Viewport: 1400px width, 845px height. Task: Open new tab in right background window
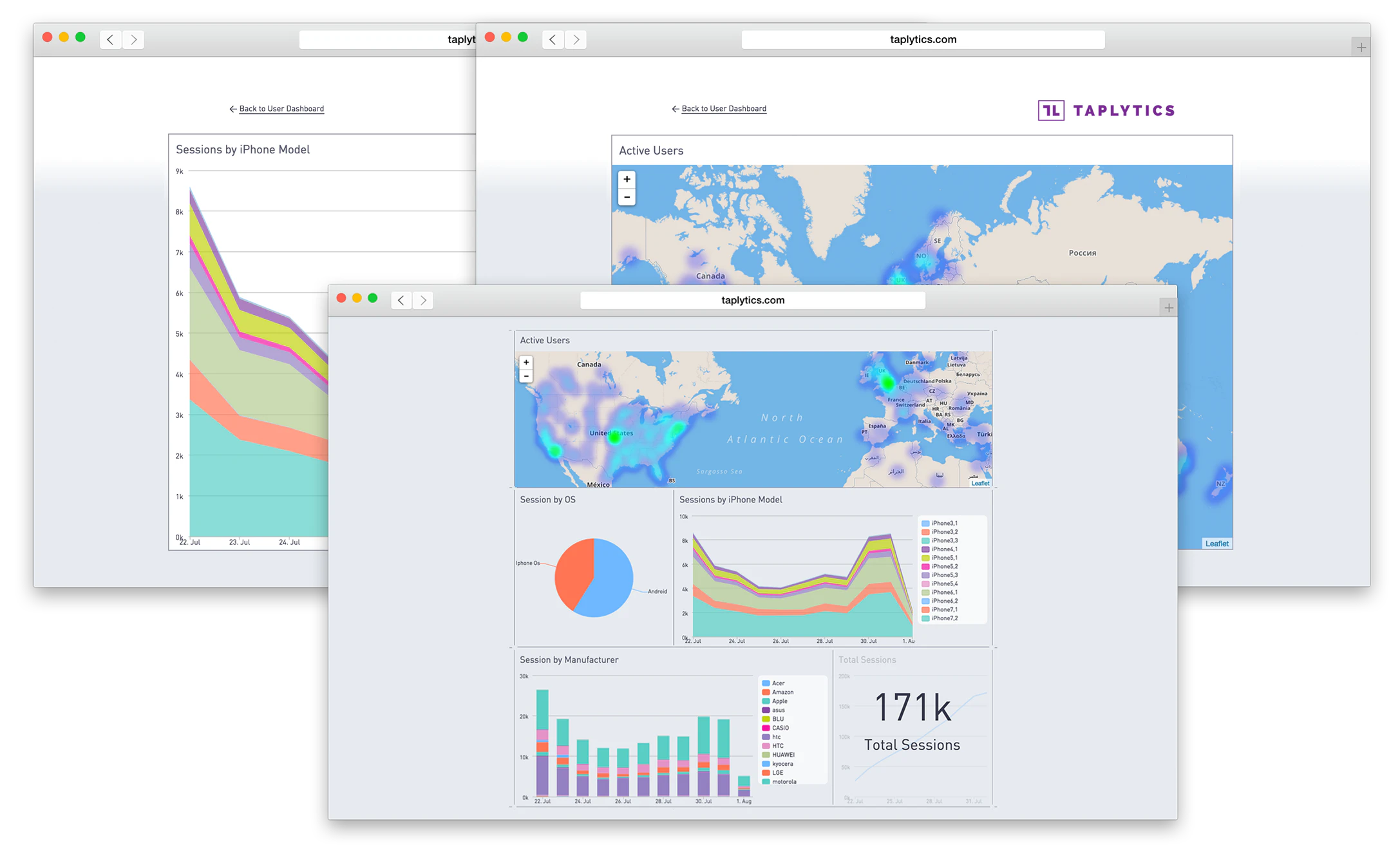(1360, 48)
